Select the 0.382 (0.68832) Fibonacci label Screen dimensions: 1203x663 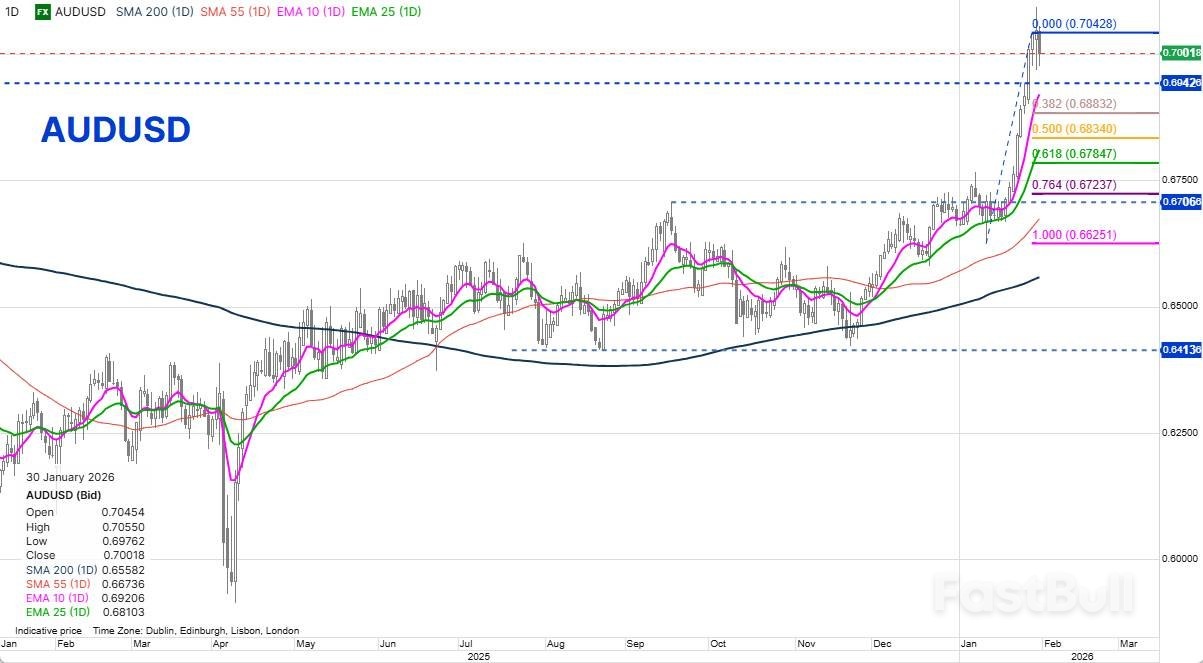[x=1075, y=104]
